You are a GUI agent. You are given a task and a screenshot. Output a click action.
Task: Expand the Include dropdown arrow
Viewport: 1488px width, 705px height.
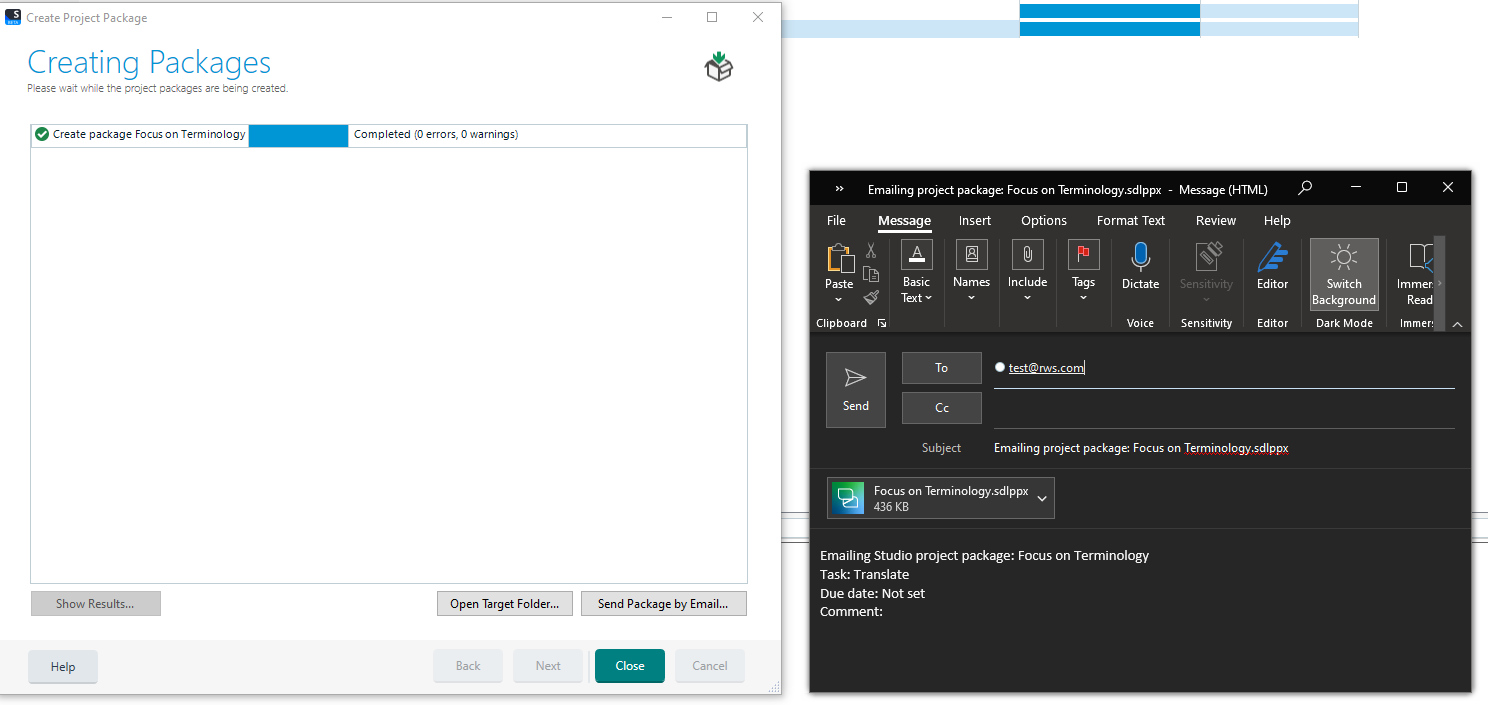pyautogui.click(x=1027, y=298)
